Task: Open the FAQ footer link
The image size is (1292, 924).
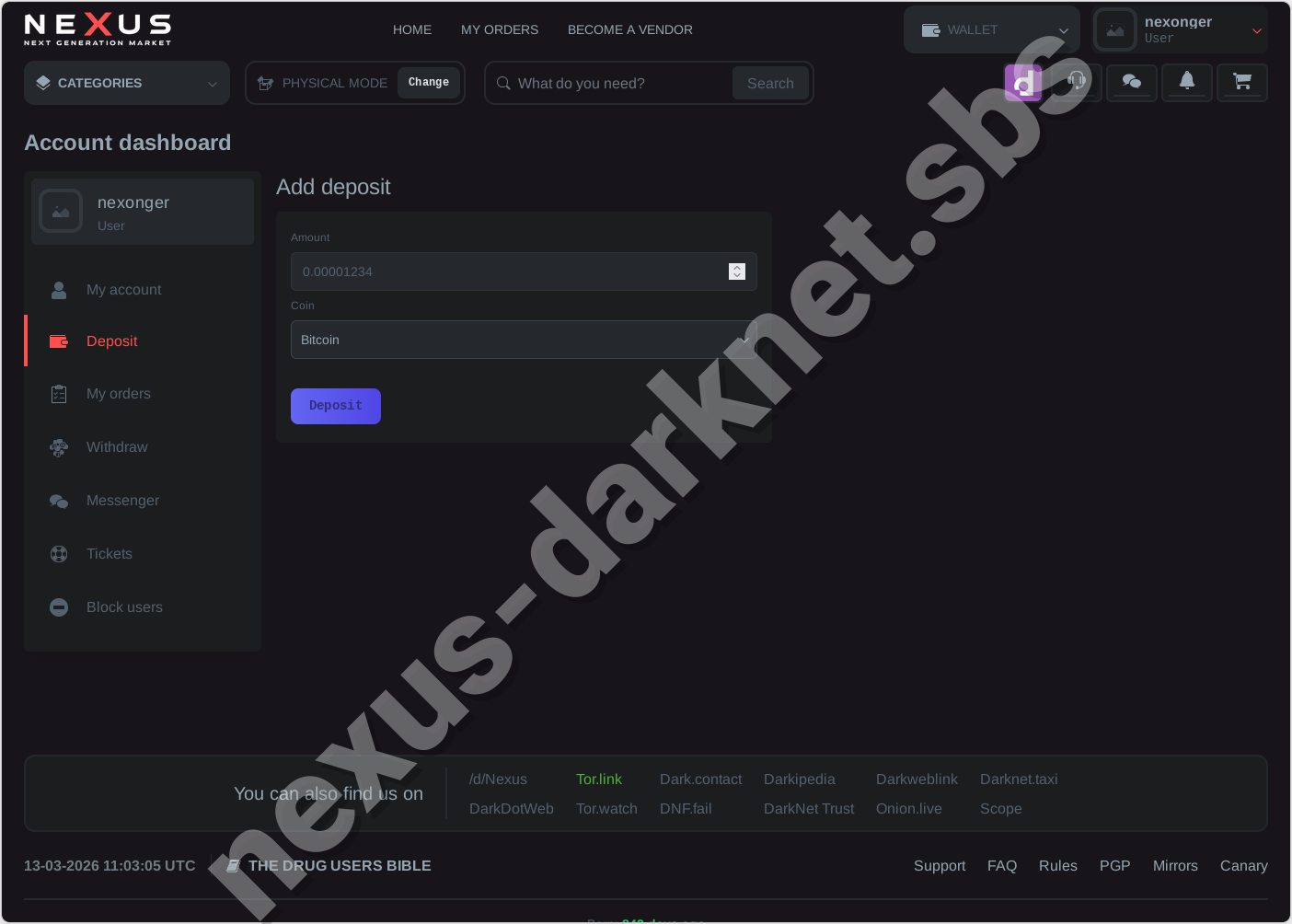Action: pyautogui.click(x=1002, y=866)
